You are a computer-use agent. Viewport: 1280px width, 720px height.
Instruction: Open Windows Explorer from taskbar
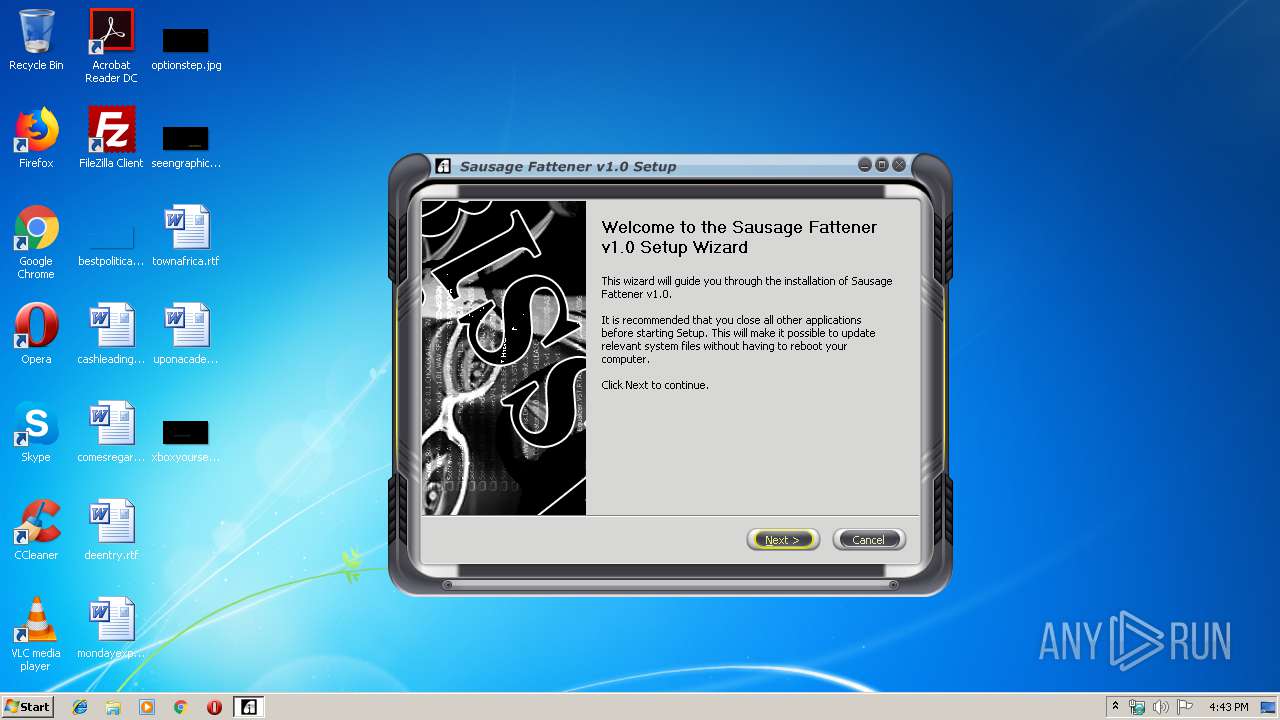click(113, 707)
